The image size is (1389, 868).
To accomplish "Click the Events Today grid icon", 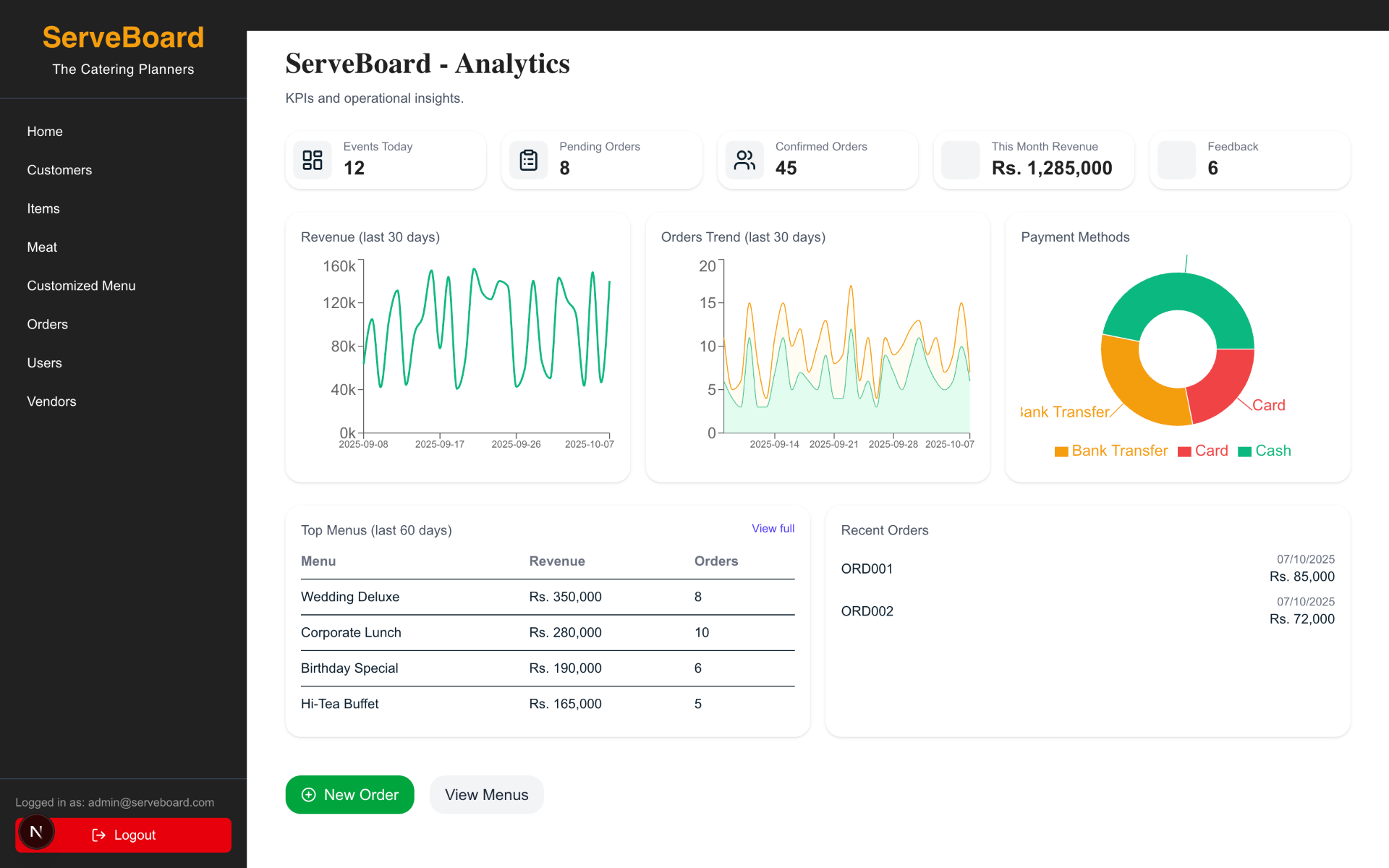I will (x=312, y=160).
